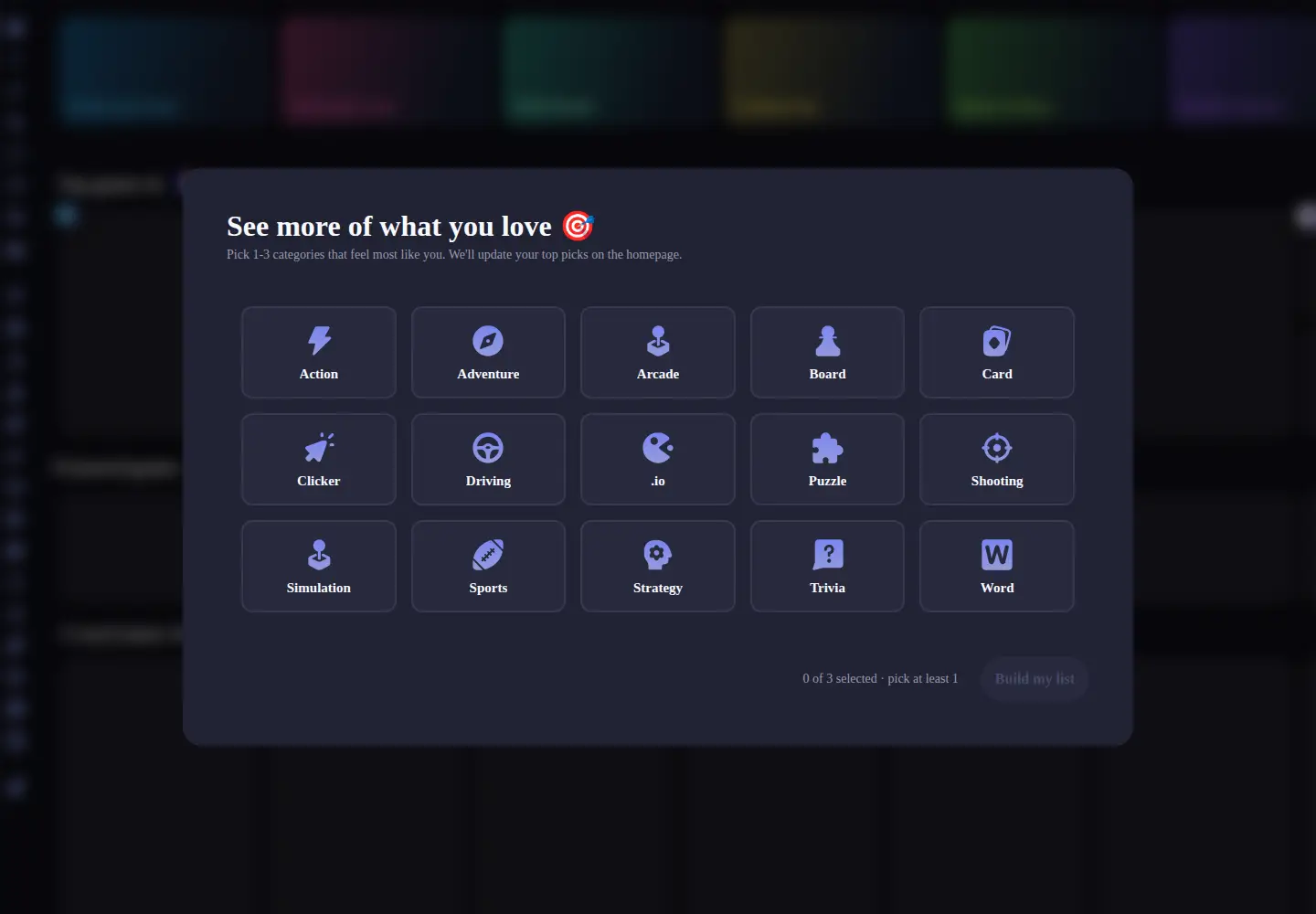Click the Clicker tile label text
Viewport: 1316px width, 914px height.
point(319,481)
